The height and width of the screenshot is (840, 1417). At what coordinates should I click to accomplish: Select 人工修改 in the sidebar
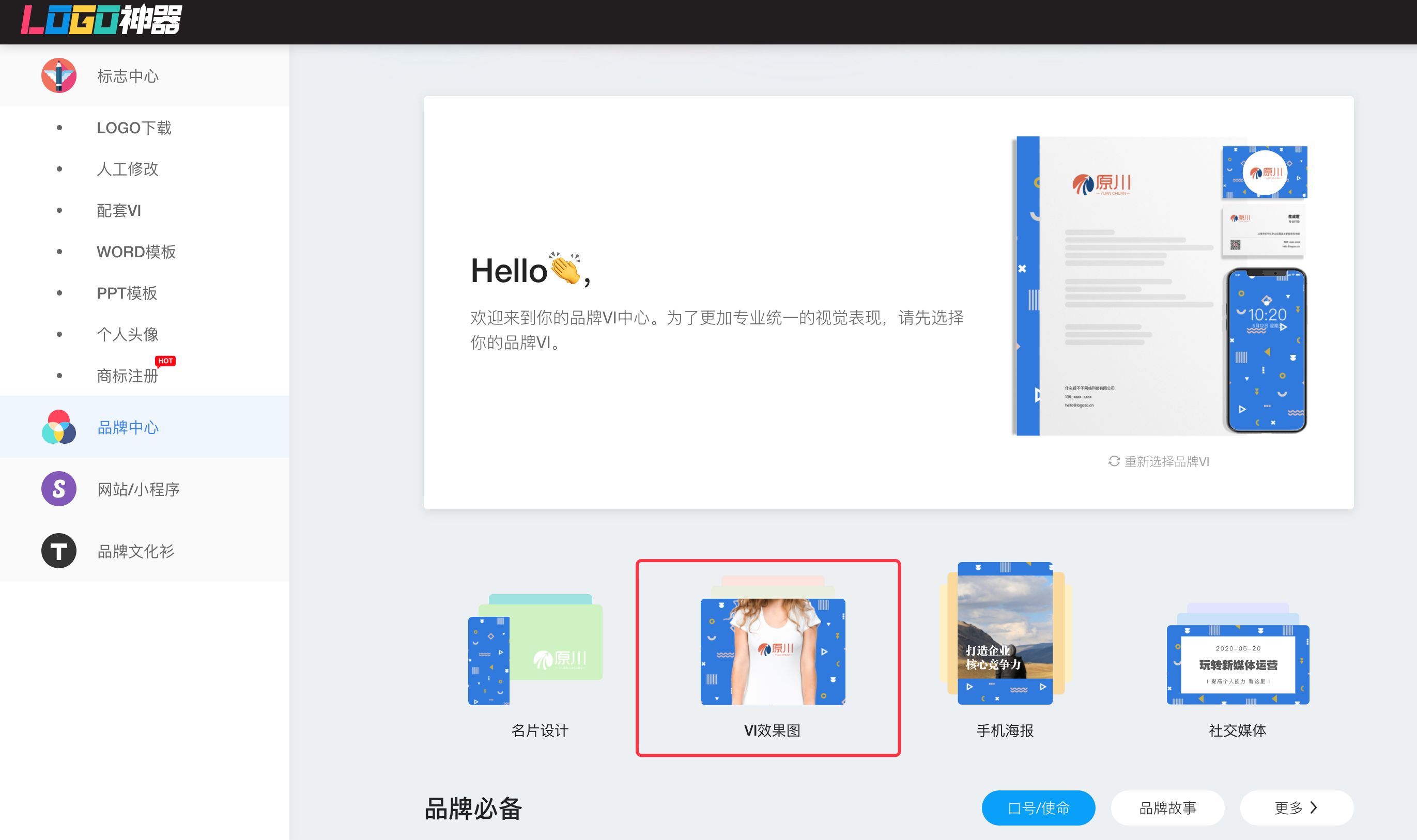[x=127, y=169]
